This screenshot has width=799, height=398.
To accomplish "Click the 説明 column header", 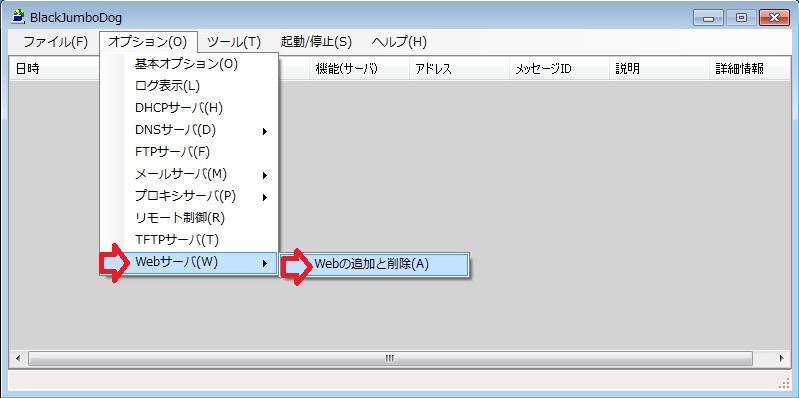I will pos(659,69).
